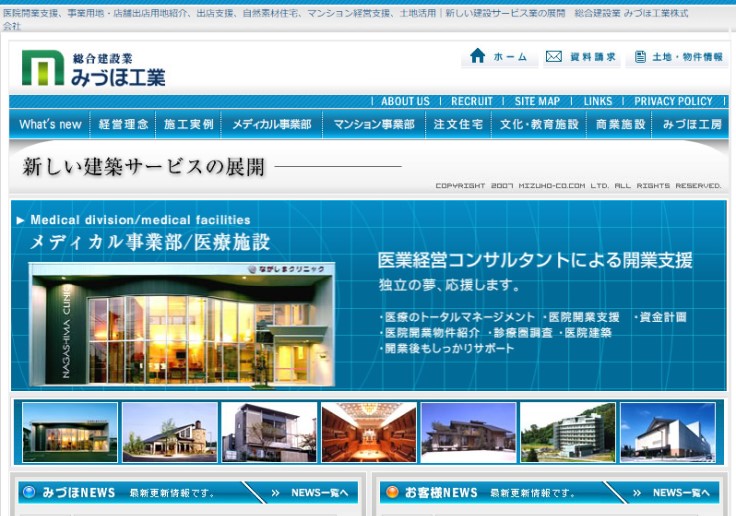Select the 施工実例 menu item

tap(188, 124)
